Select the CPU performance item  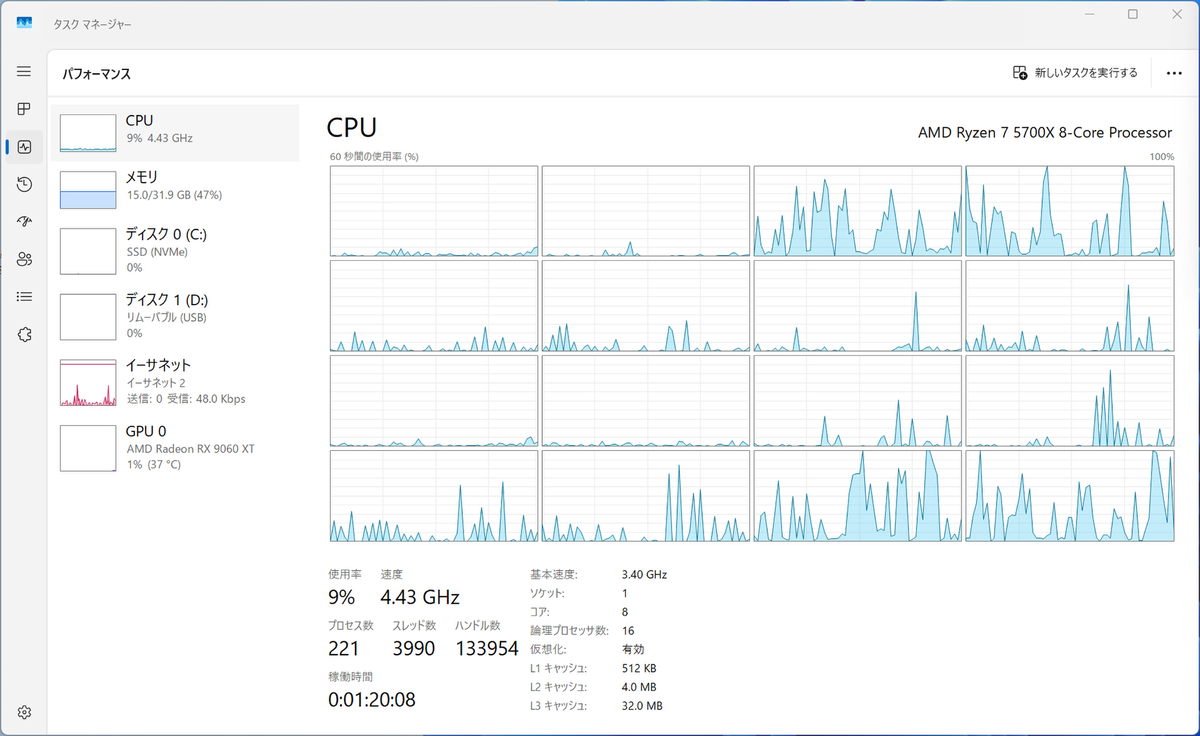pyautogui.click(x=175, y=133)
